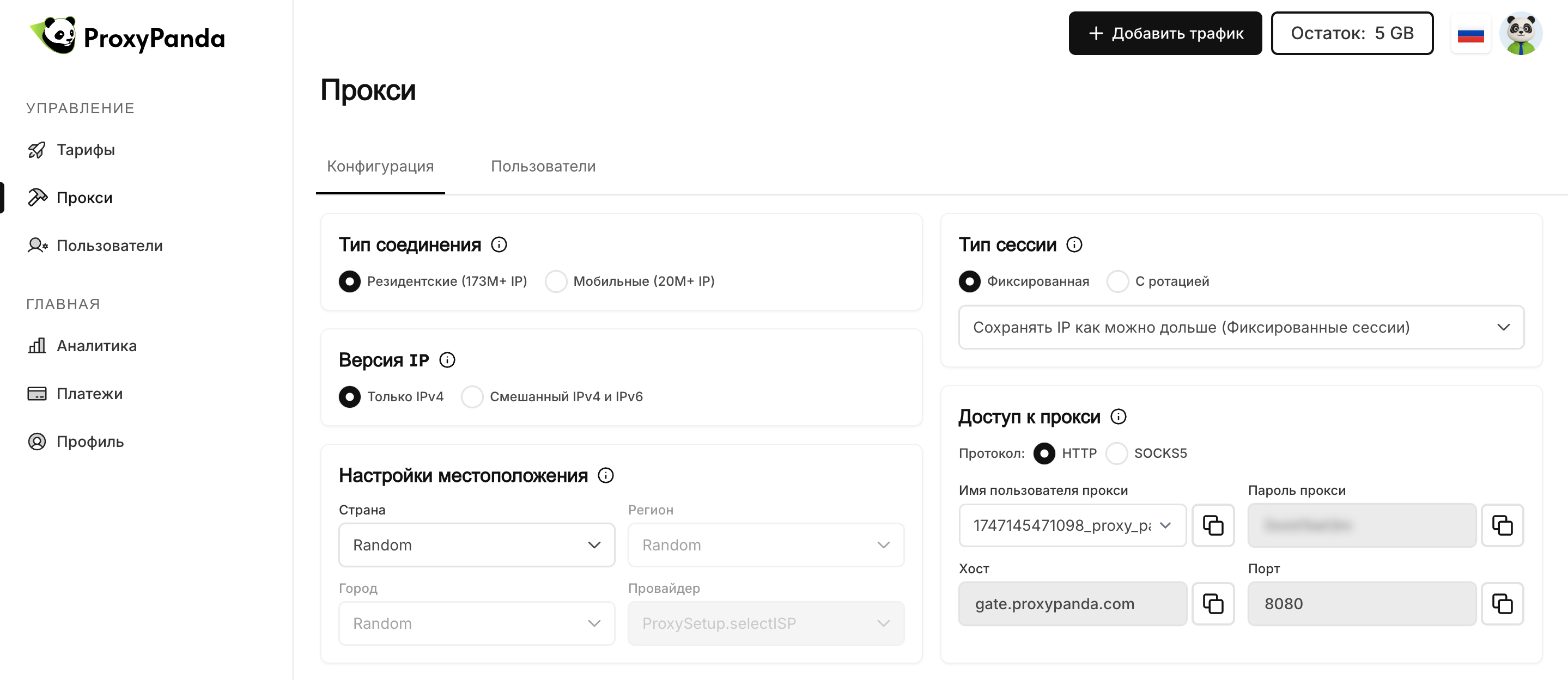
Task: Click the Остаток: 5 GB button
Action: [x=1351, y=33]
